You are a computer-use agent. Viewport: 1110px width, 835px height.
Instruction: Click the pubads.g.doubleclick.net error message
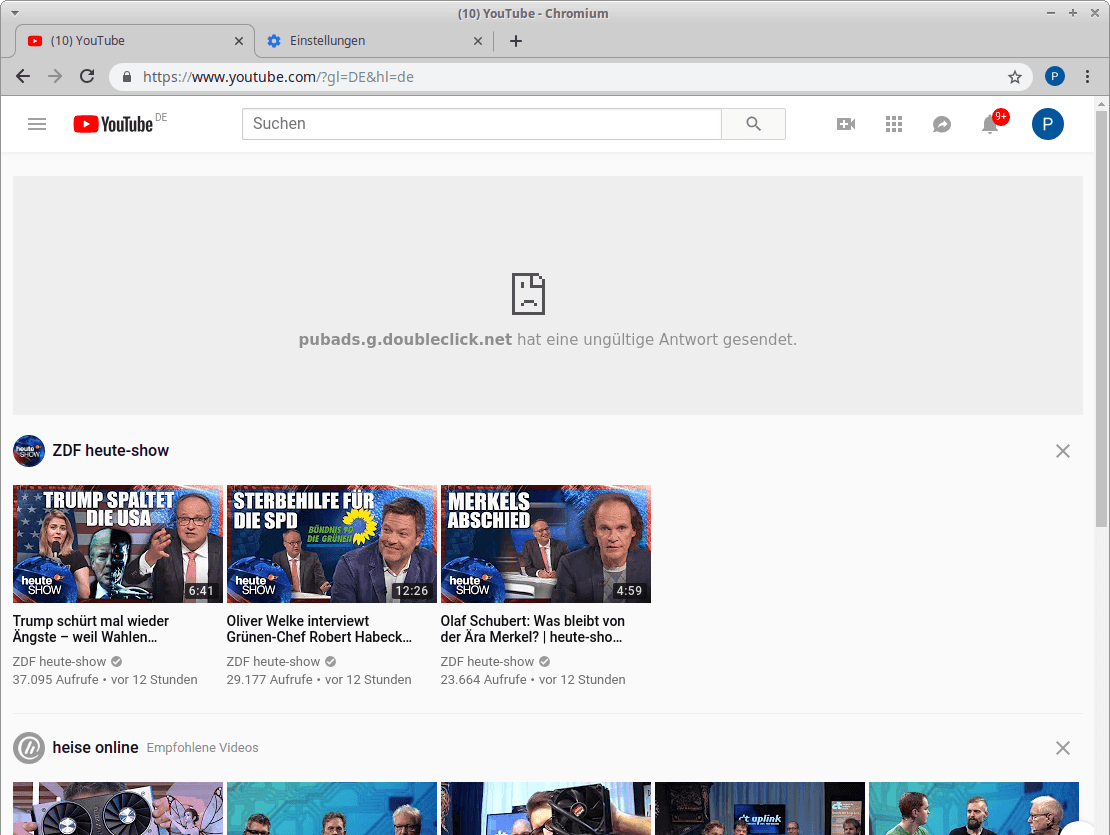(547, 340)
